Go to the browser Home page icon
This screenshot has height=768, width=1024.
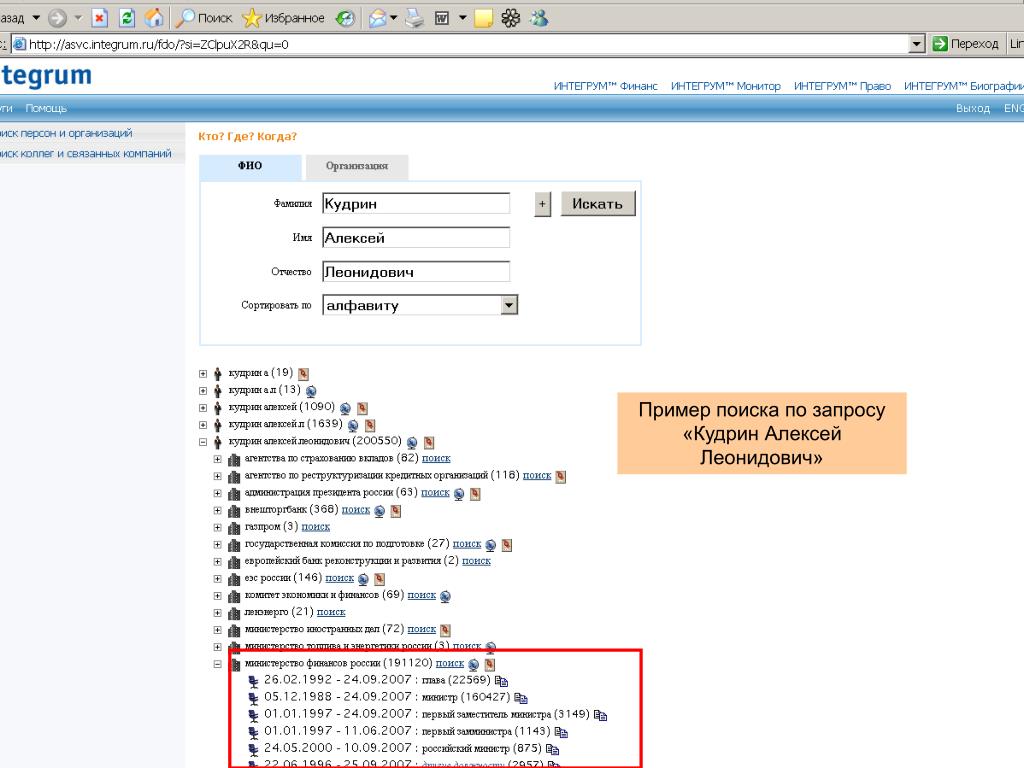click(154, 18)
